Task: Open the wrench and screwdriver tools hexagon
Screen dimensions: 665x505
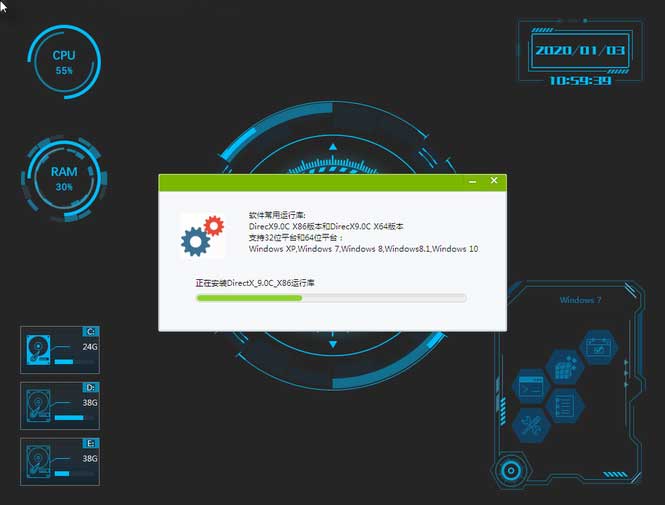Action: click(530, 424)
